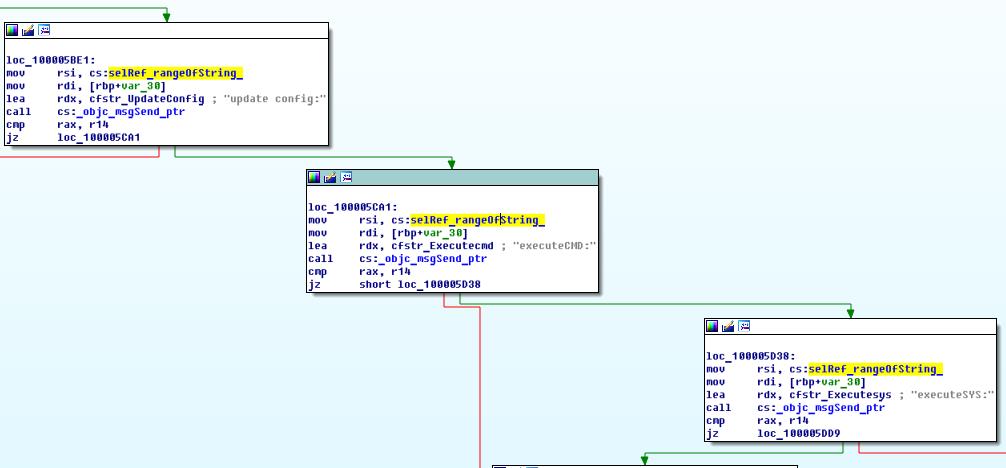Click the "executeCMD:" comment
Image resolution: width=1006 pixels, height=468 pixels.
[x=555, y=246]
